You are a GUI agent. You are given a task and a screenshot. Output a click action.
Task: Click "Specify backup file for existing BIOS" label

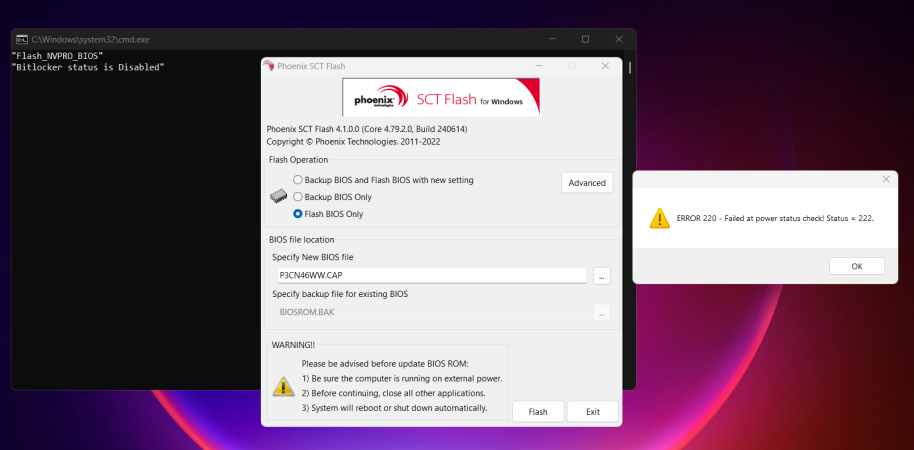click(x=340, y=294)
